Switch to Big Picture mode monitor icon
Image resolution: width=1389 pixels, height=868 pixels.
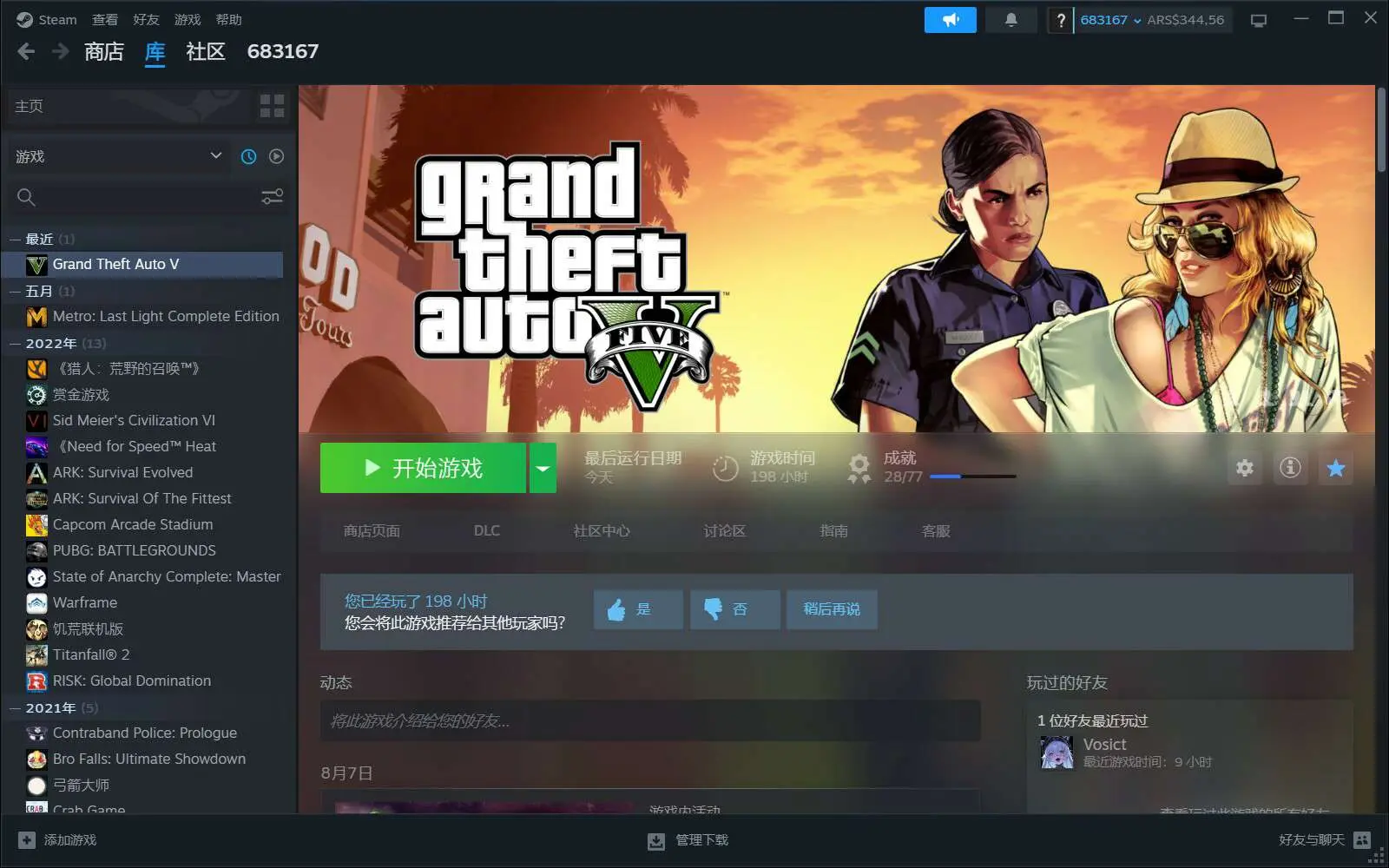1258,20
